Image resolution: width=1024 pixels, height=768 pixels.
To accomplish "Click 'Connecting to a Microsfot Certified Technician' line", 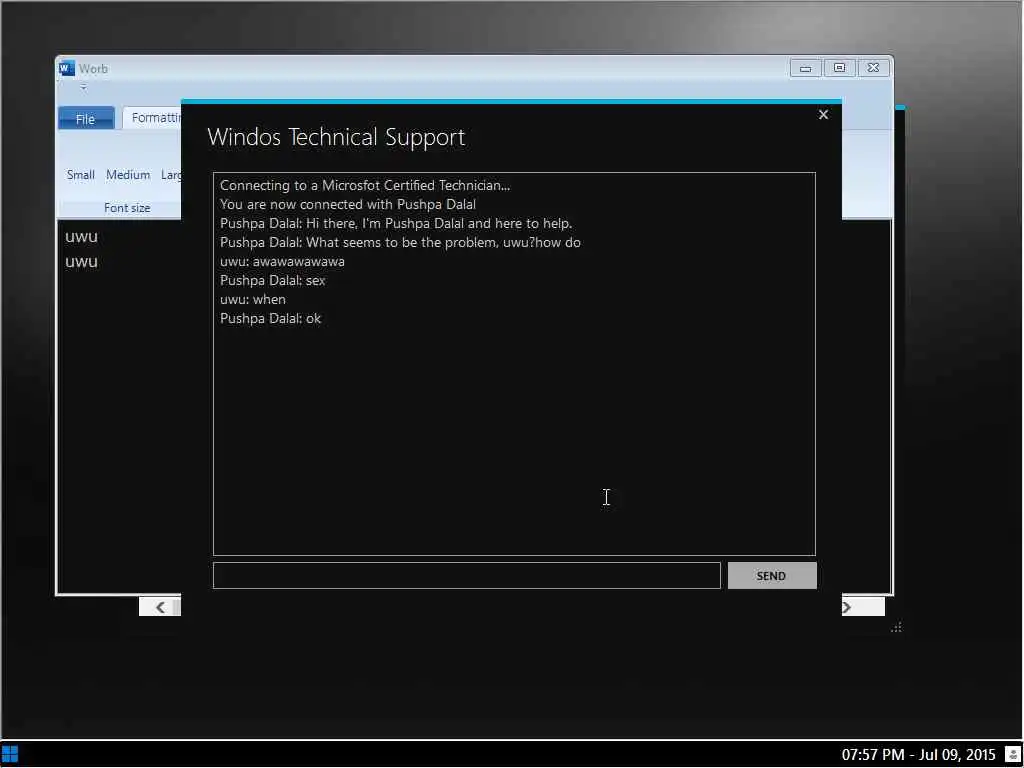I will (365, 185).
